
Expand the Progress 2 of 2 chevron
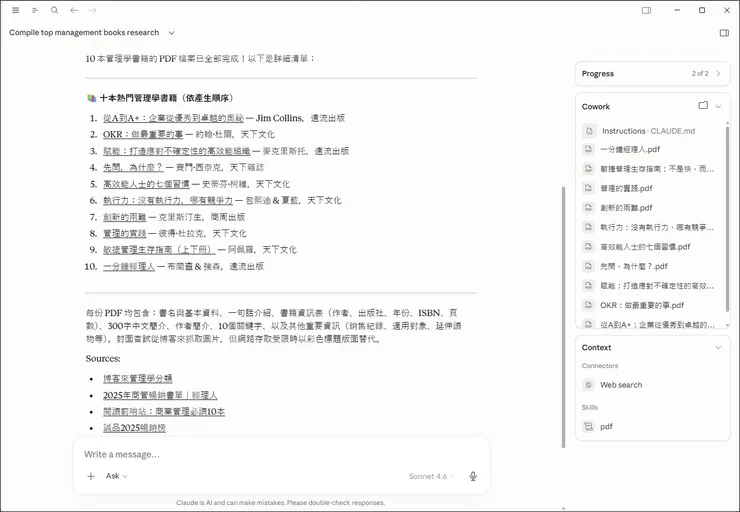point(718,73)
